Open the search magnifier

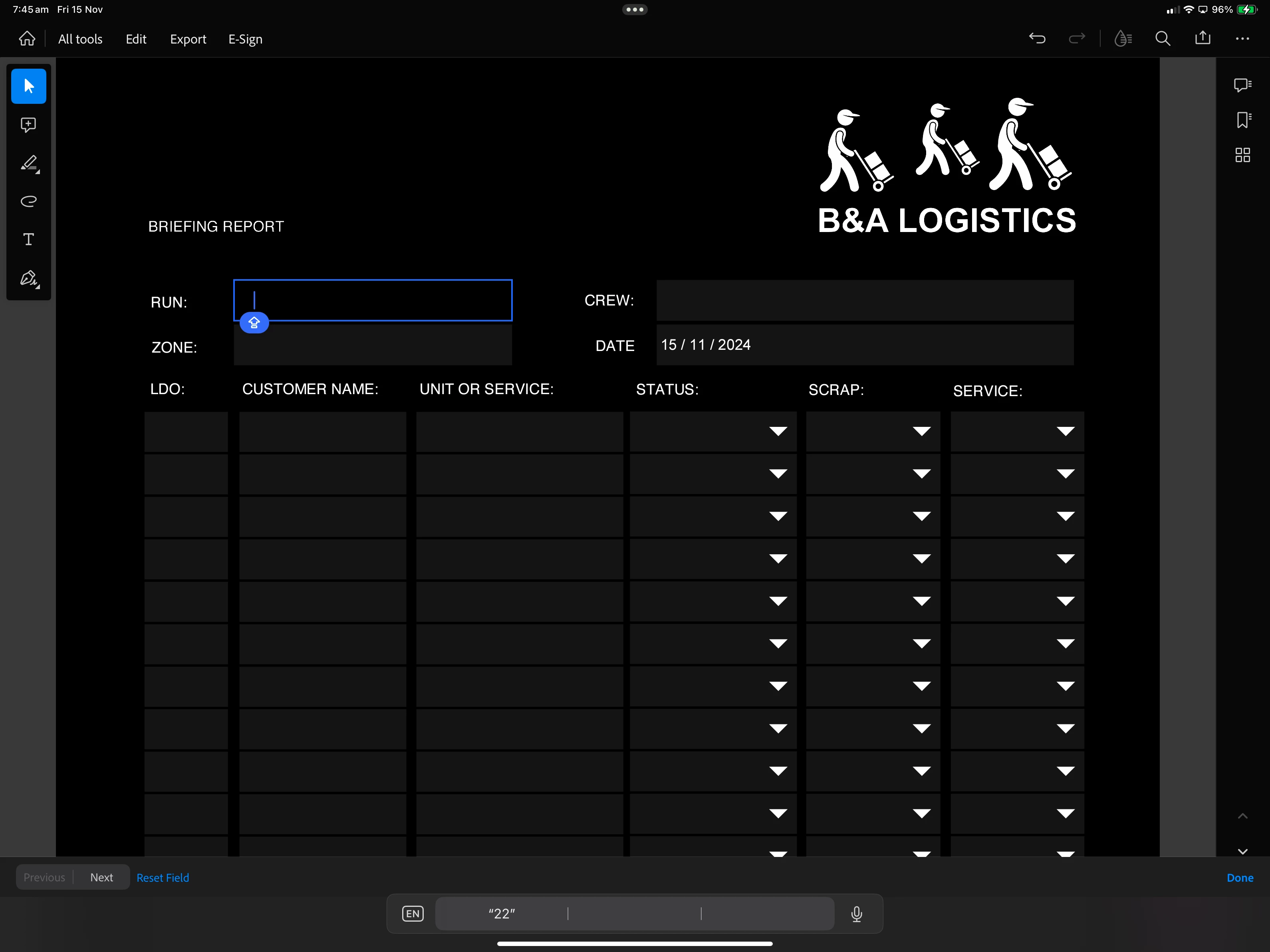pos(1163,38)
